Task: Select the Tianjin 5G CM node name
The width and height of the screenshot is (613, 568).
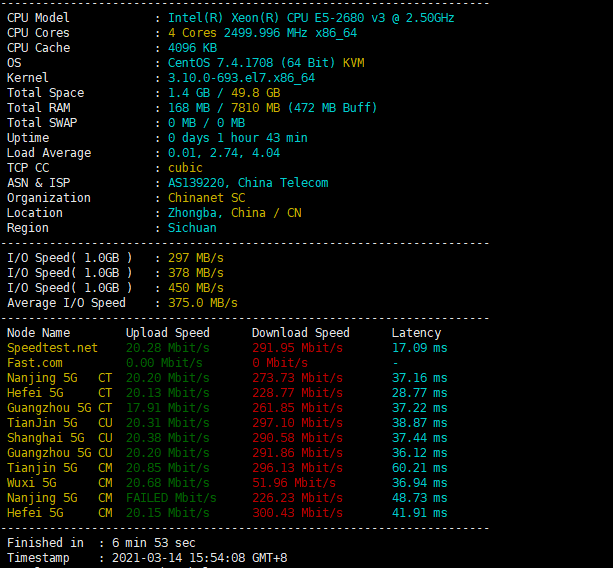Action: [x=59, y=468]
